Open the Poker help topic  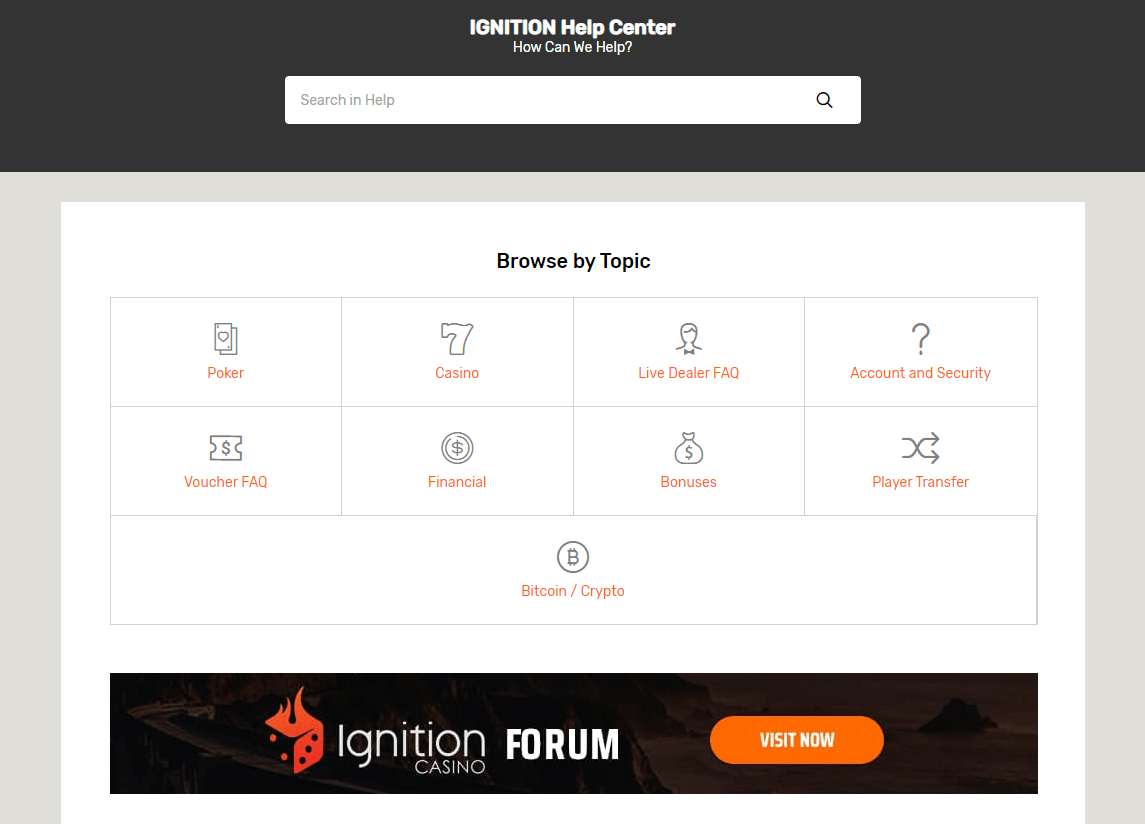[225, 372]
